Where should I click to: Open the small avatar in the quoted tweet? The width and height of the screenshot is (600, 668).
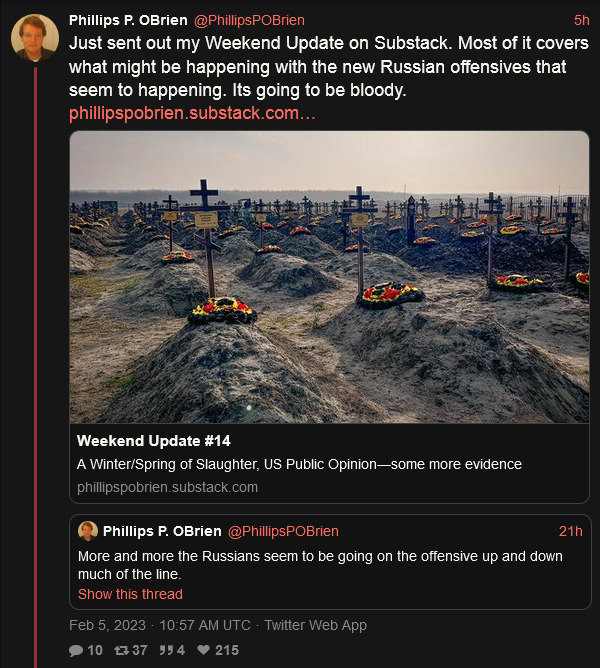88,531
